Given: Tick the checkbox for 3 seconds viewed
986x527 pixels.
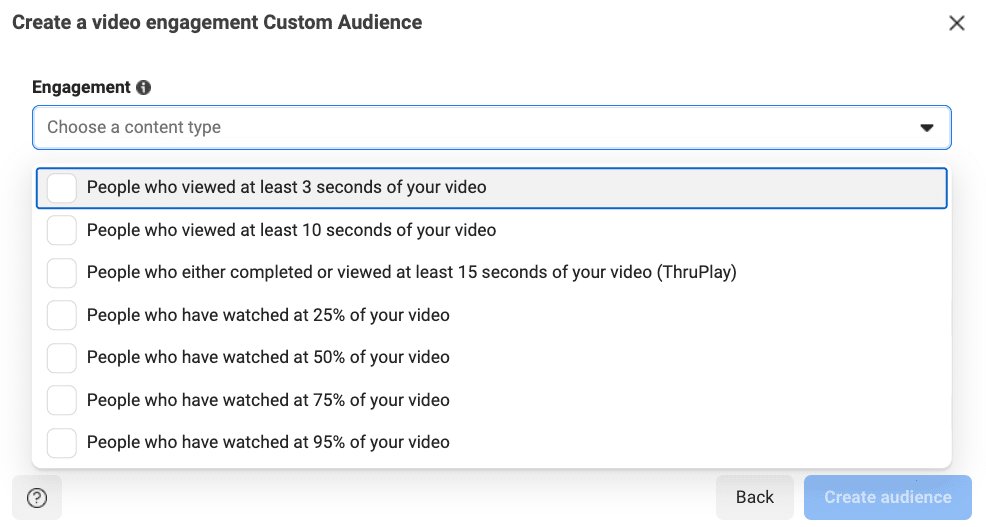Looking at the screenshot, I should point(62,187).
